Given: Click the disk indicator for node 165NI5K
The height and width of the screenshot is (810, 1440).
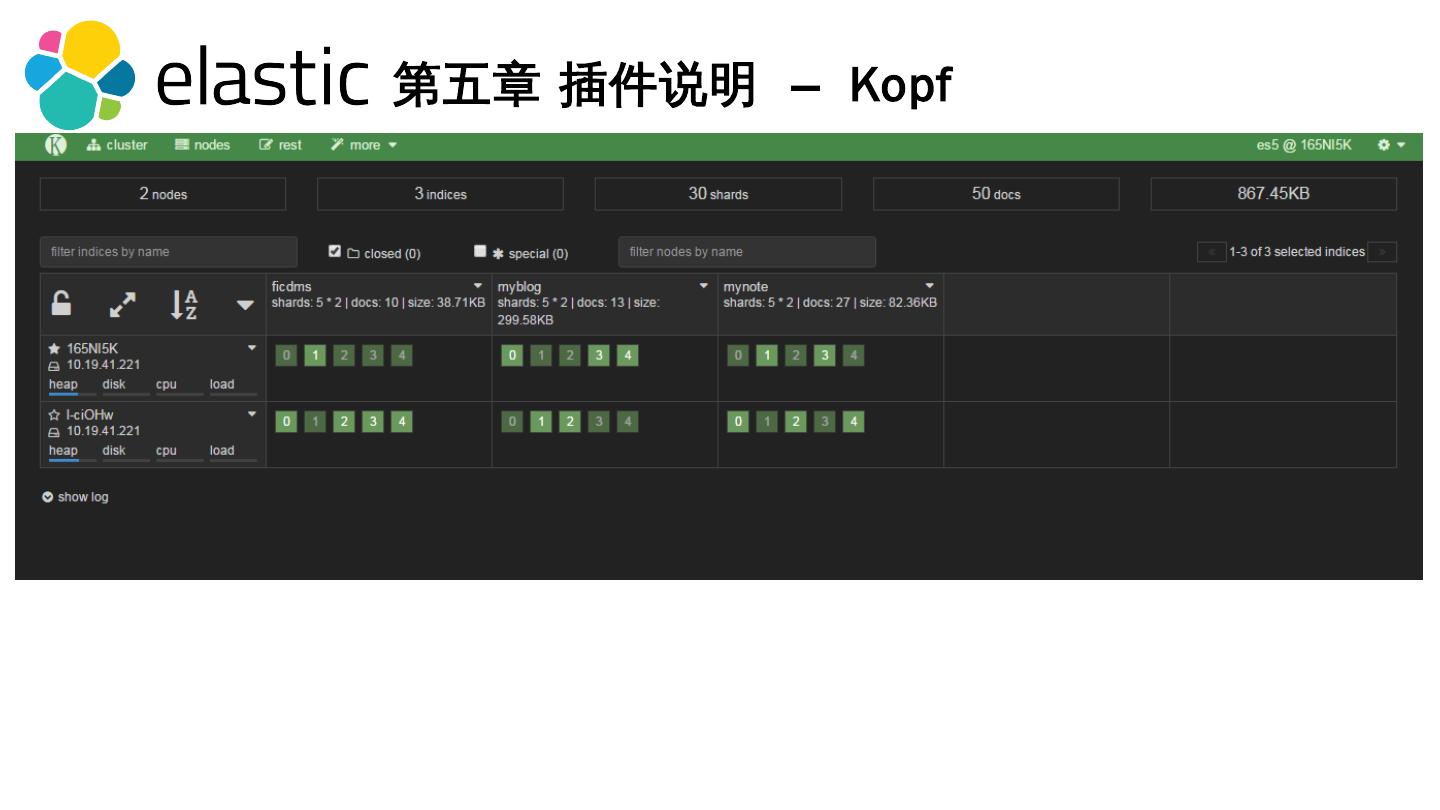Looking at the screenshot, I should point(125,387).
